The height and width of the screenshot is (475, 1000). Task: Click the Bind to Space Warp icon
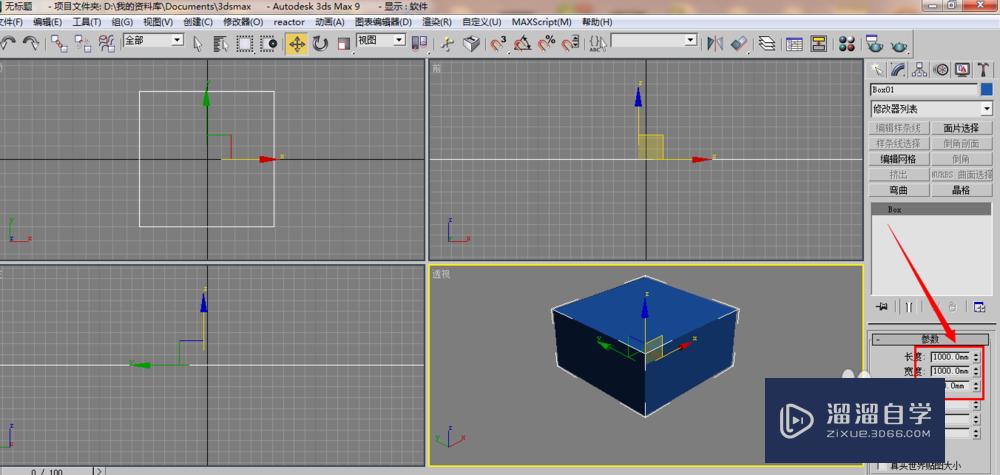107,43
